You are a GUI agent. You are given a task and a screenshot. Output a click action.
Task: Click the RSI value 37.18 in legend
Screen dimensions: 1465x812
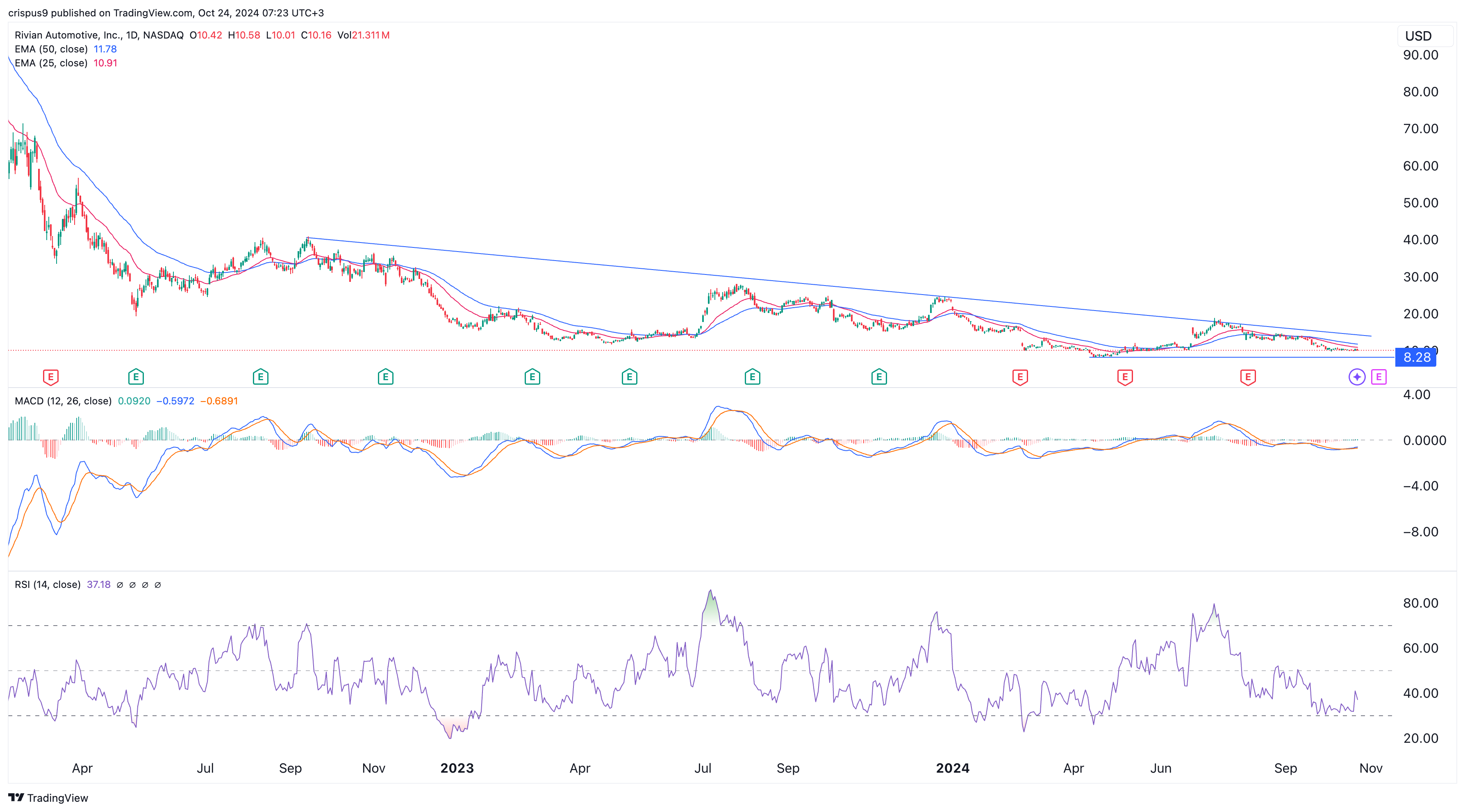tap(98, 584)
